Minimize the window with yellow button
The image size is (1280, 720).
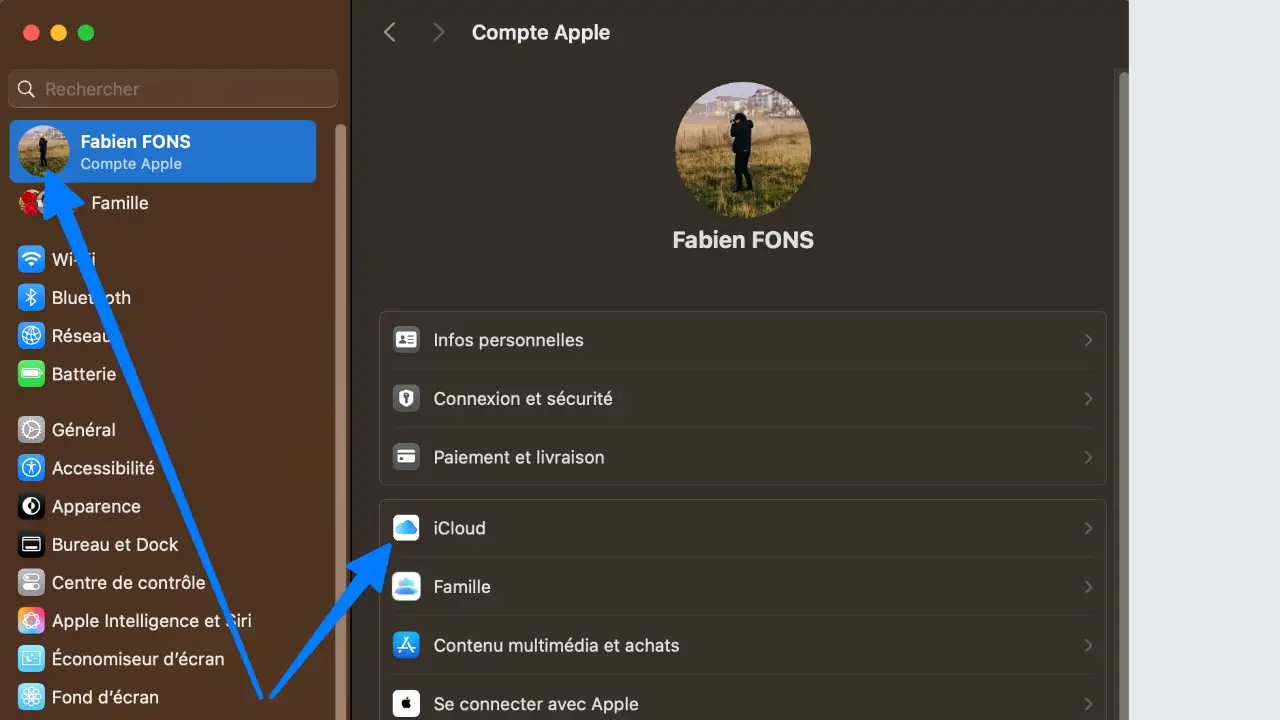58,33
